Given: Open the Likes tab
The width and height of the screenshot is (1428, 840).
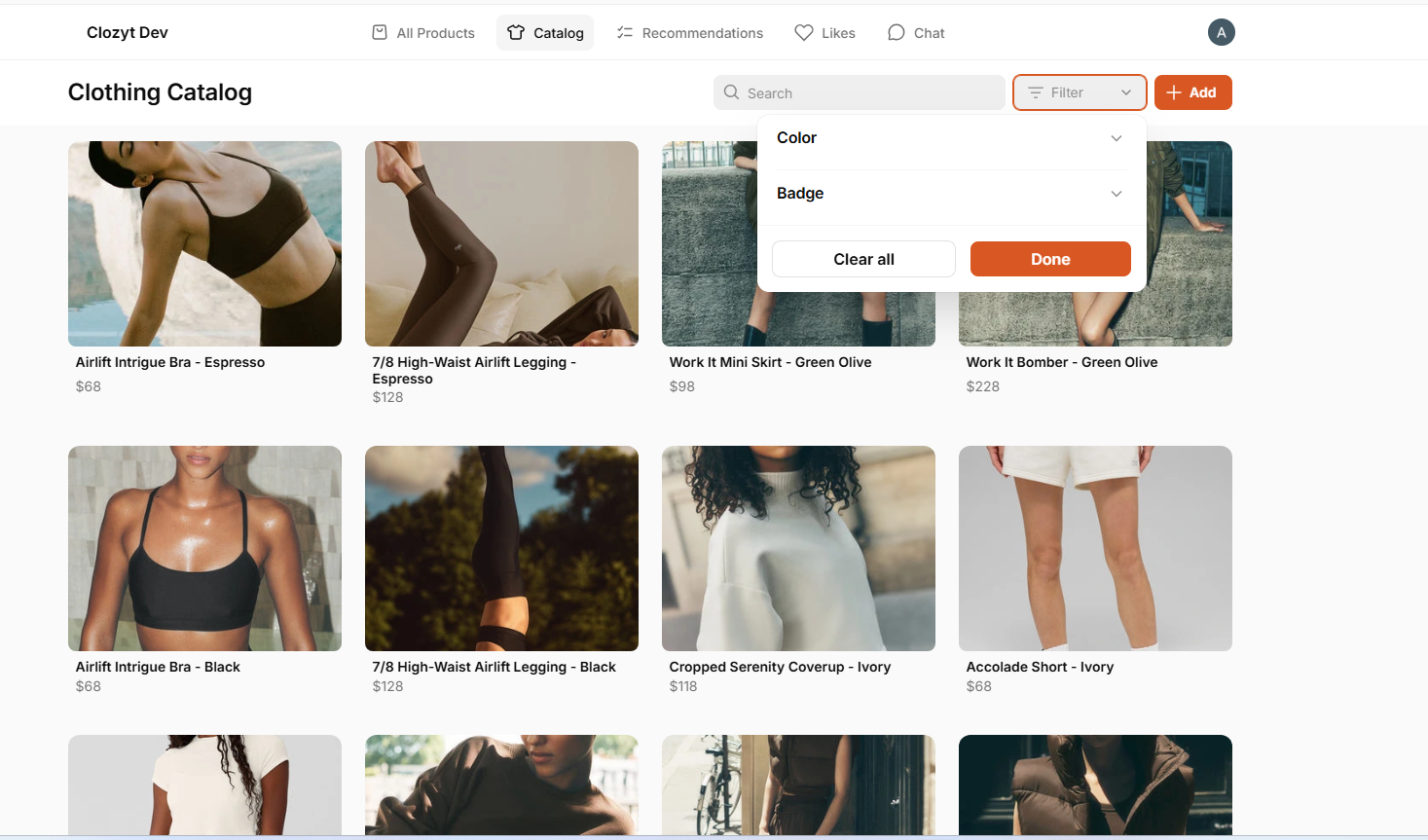Looking at the screenshot, I should pos(825,32).
